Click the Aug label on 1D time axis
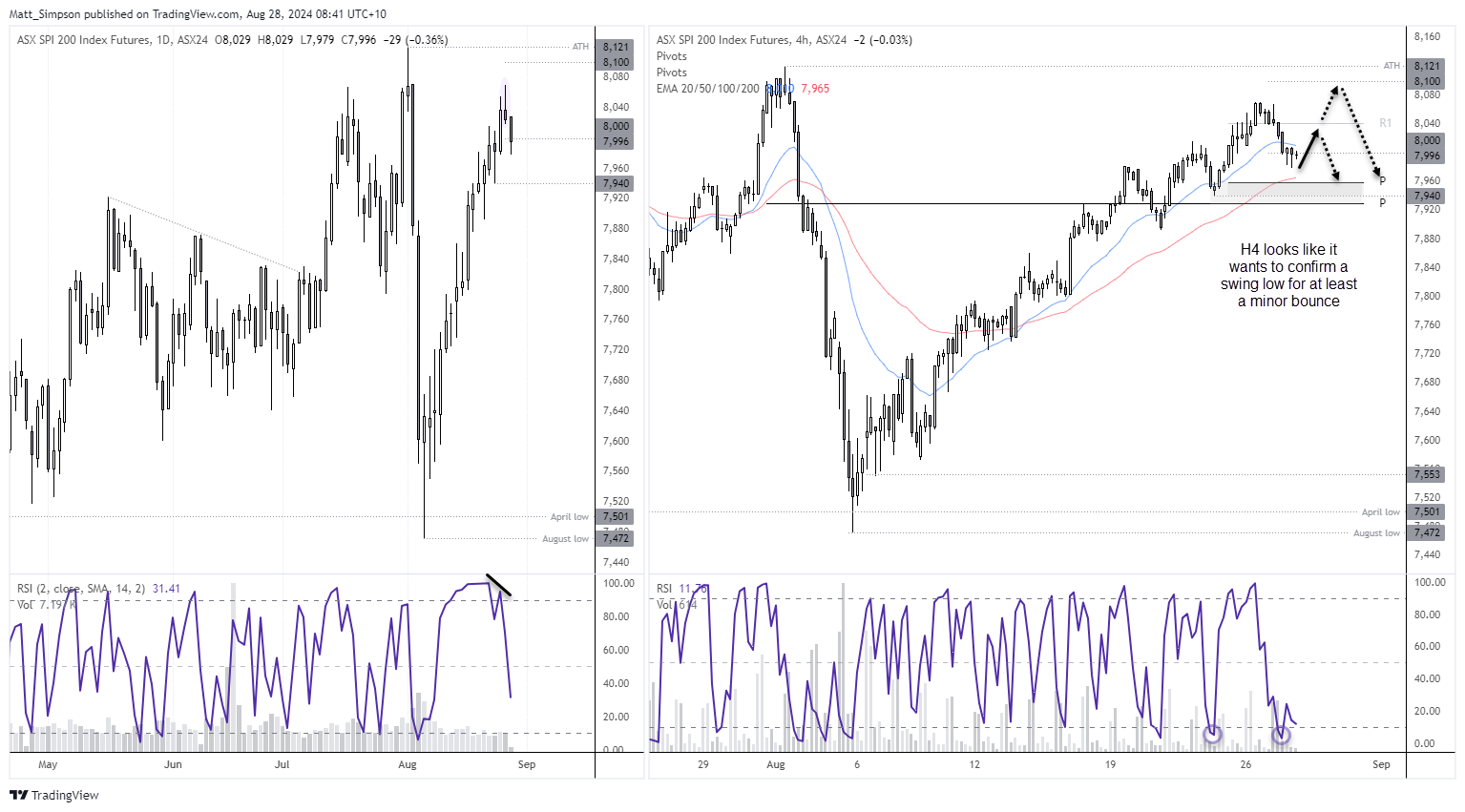This screenshot has height=812, width=1465. 408,764
